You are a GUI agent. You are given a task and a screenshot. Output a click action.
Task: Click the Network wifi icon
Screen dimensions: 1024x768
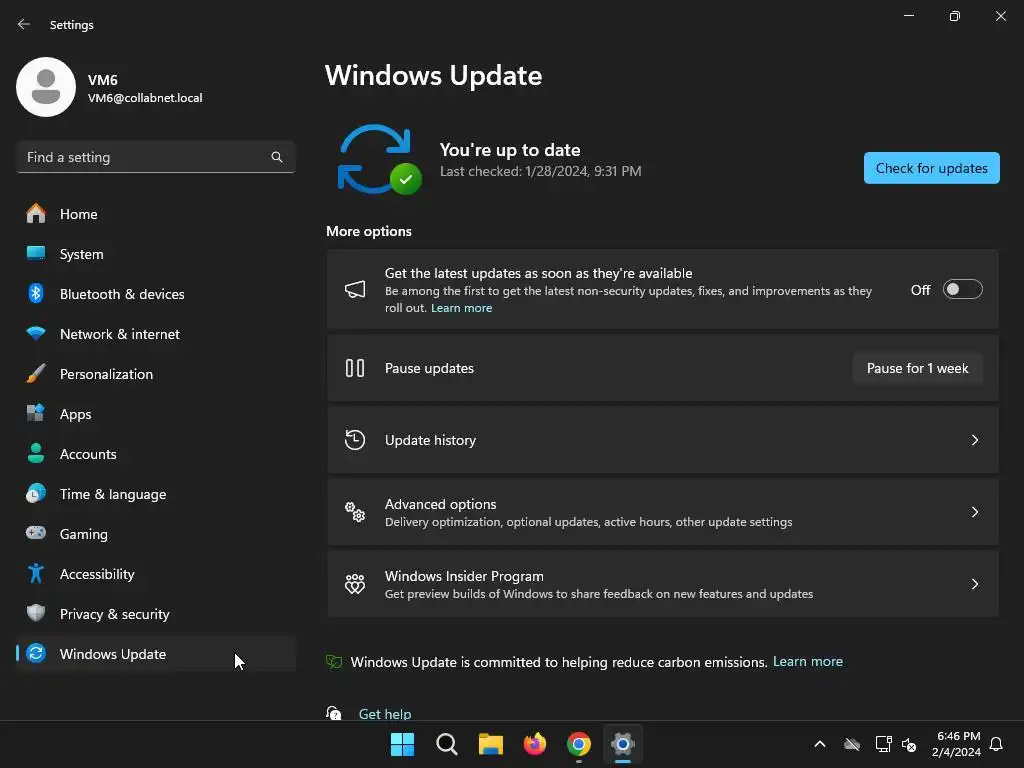(36, 334)
